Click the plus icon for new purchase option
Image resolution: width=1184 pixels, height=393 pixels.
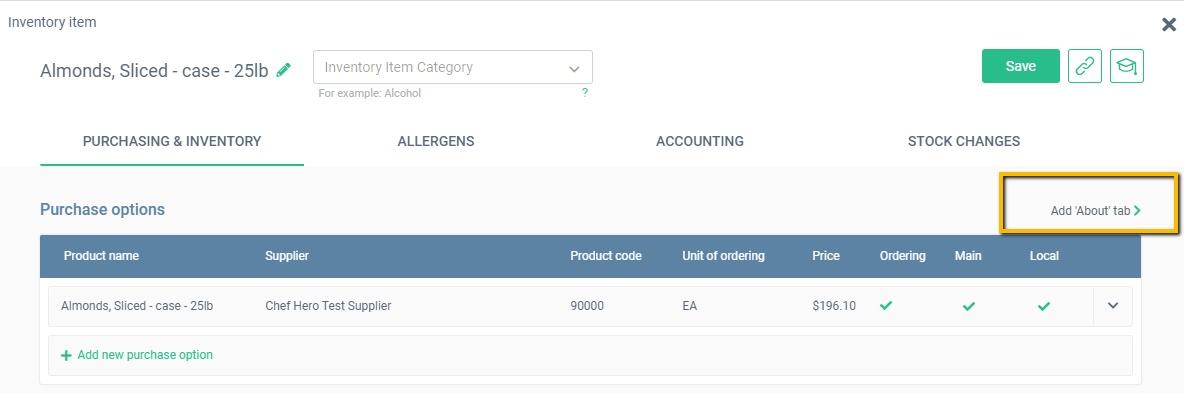click(66, 355)
